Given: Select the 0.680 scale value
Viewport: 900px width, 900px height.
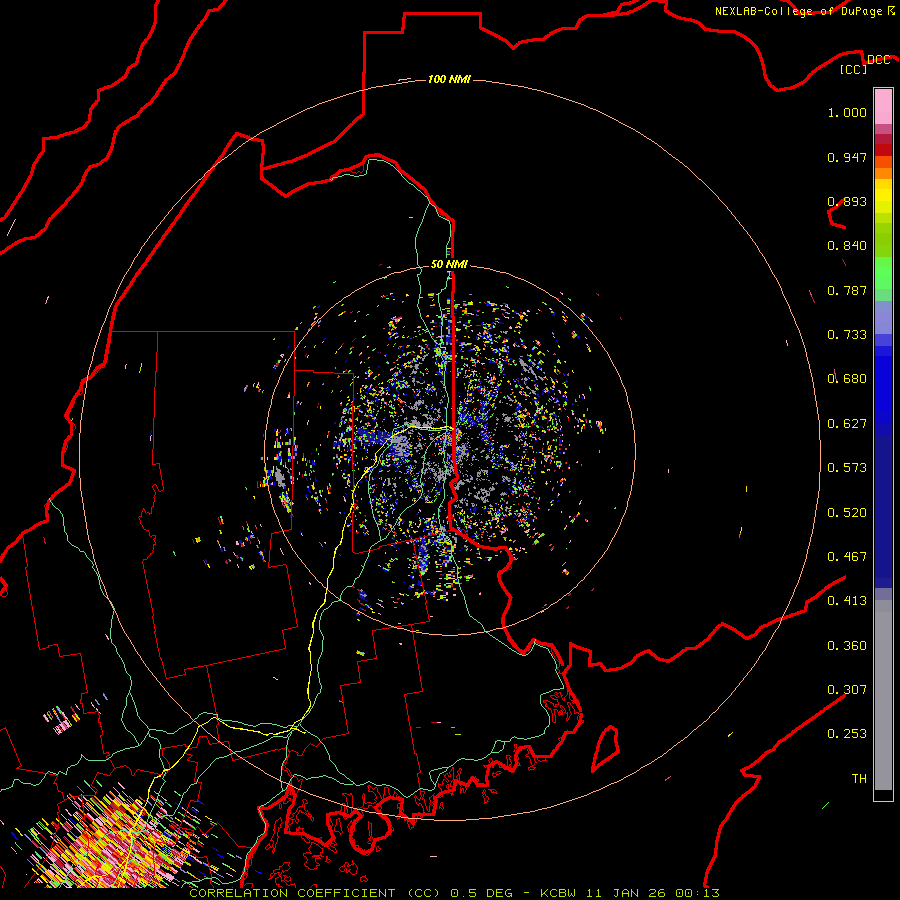Looking at the screenshot, I should pos(847,379).
